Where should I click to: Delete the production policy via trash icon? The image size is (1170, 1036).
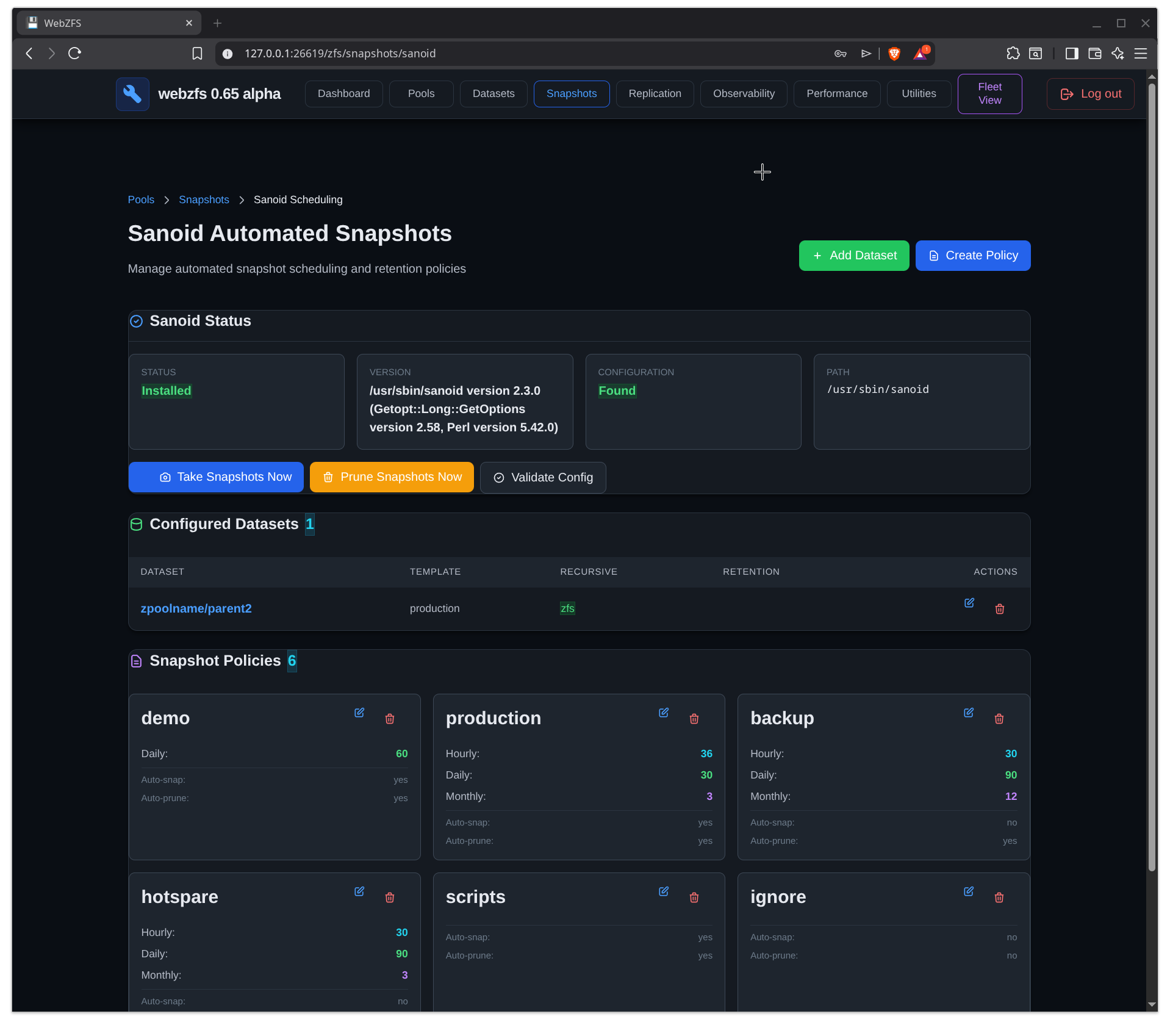point(694,719)
